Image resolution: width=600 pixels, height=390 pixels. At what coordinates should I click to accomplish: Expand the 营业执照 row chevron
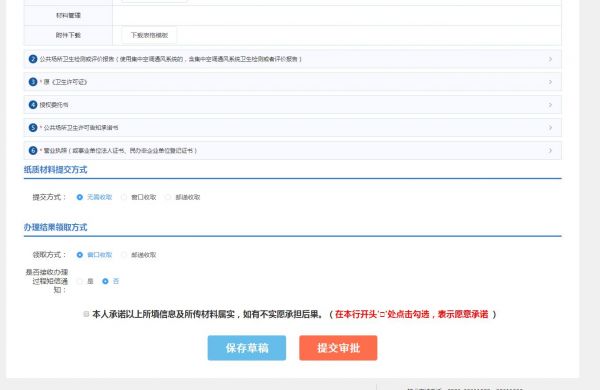[550, 150]
